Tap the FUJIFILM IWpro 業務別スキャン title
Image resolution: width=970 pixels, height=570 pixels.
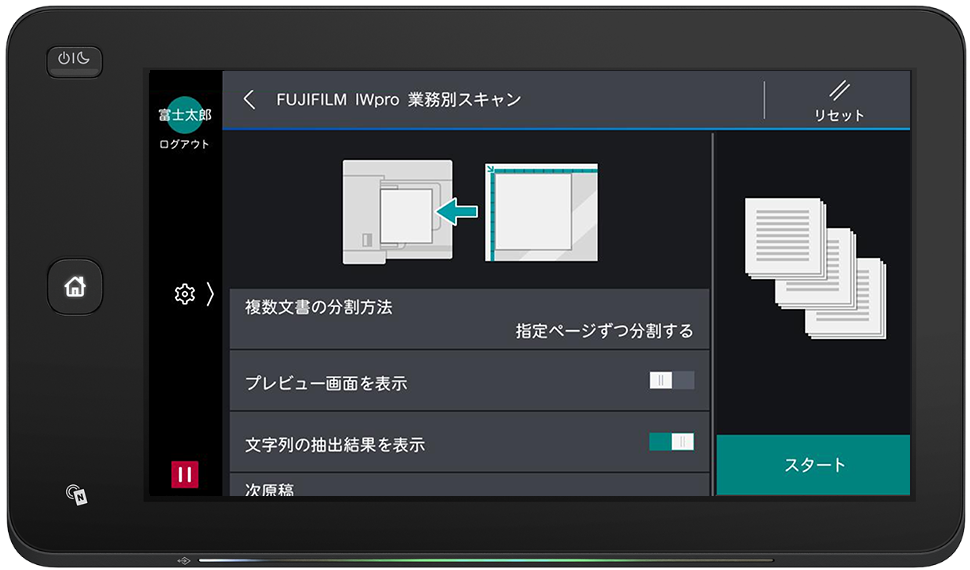coord(398,100)
